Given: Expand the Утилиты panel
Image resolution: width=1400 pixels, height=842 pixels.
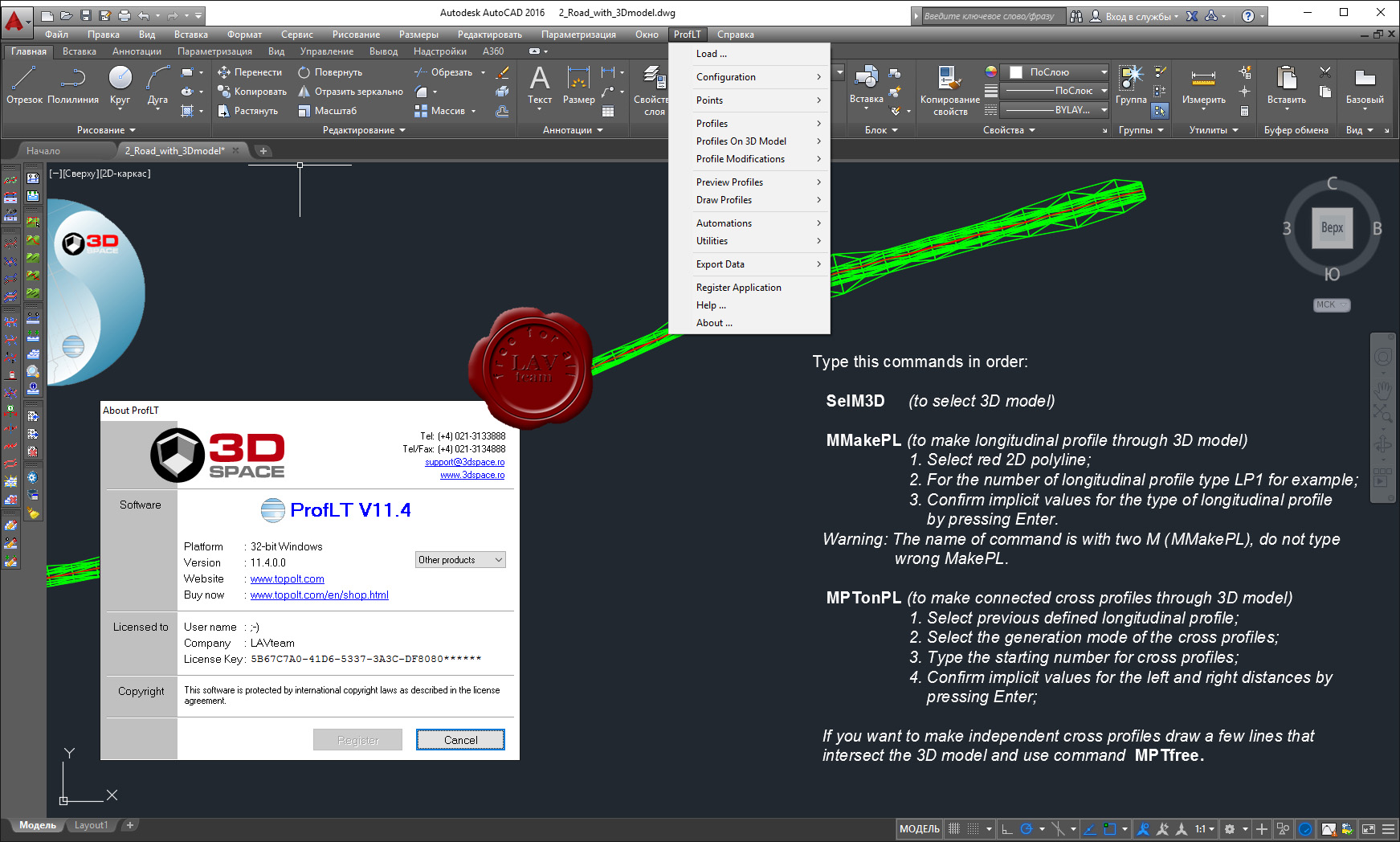Looking at the screenshot, I should coord(1214,130).
